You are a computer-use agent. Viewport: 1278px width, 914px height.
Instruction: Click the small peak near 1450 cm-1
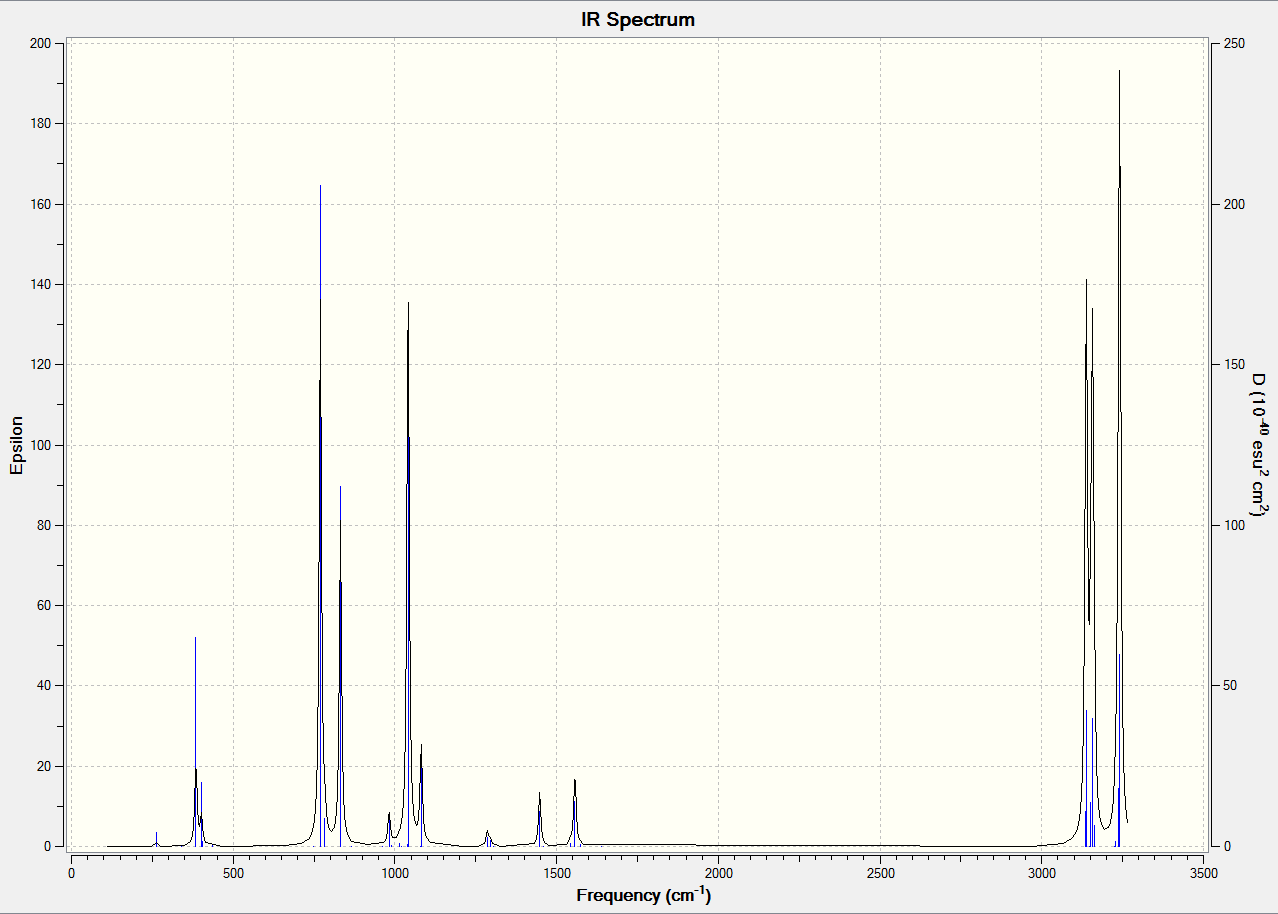coord(539,819)
